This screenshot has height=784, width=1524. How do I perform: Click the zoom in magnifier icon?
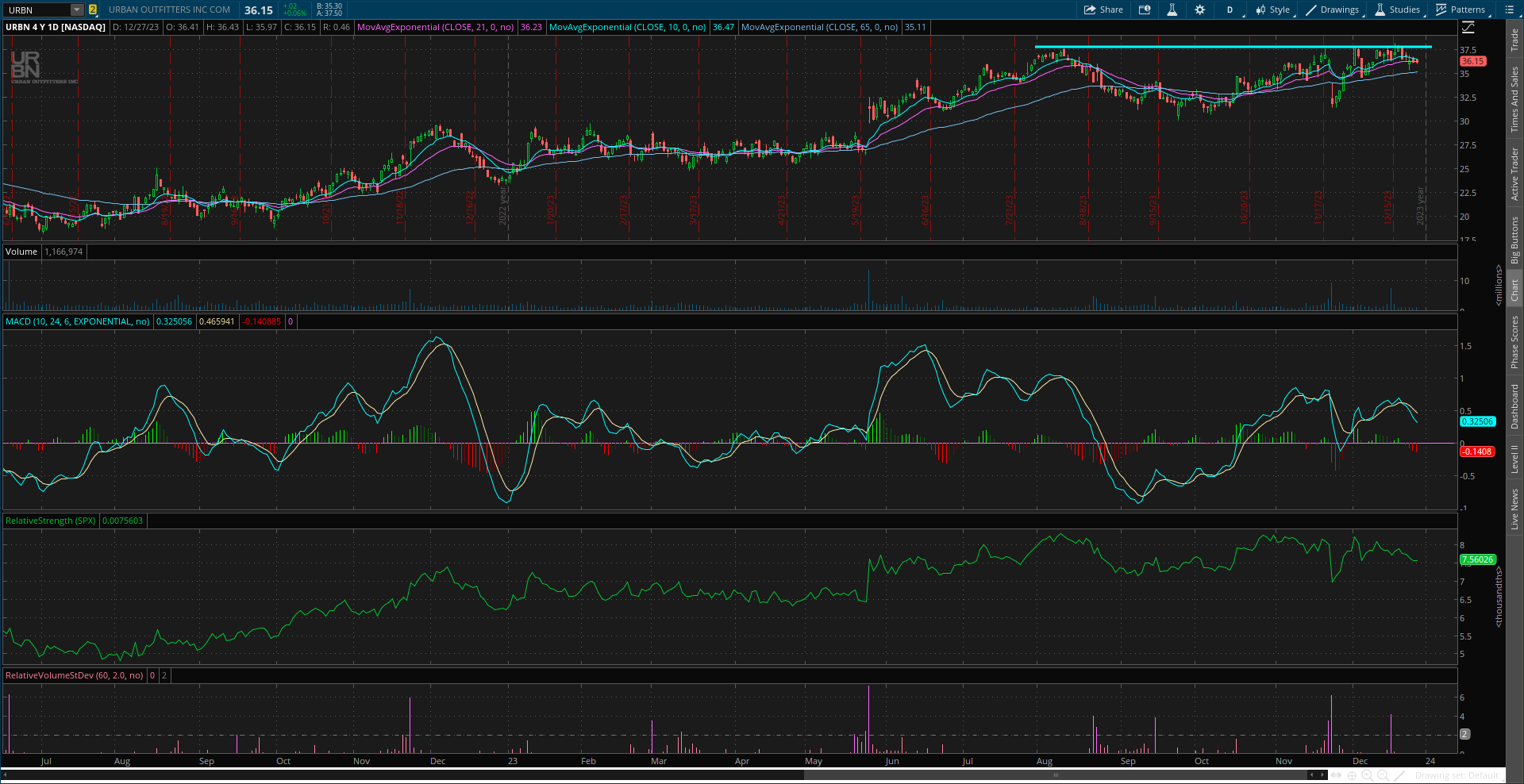(x=1366, y=775)
